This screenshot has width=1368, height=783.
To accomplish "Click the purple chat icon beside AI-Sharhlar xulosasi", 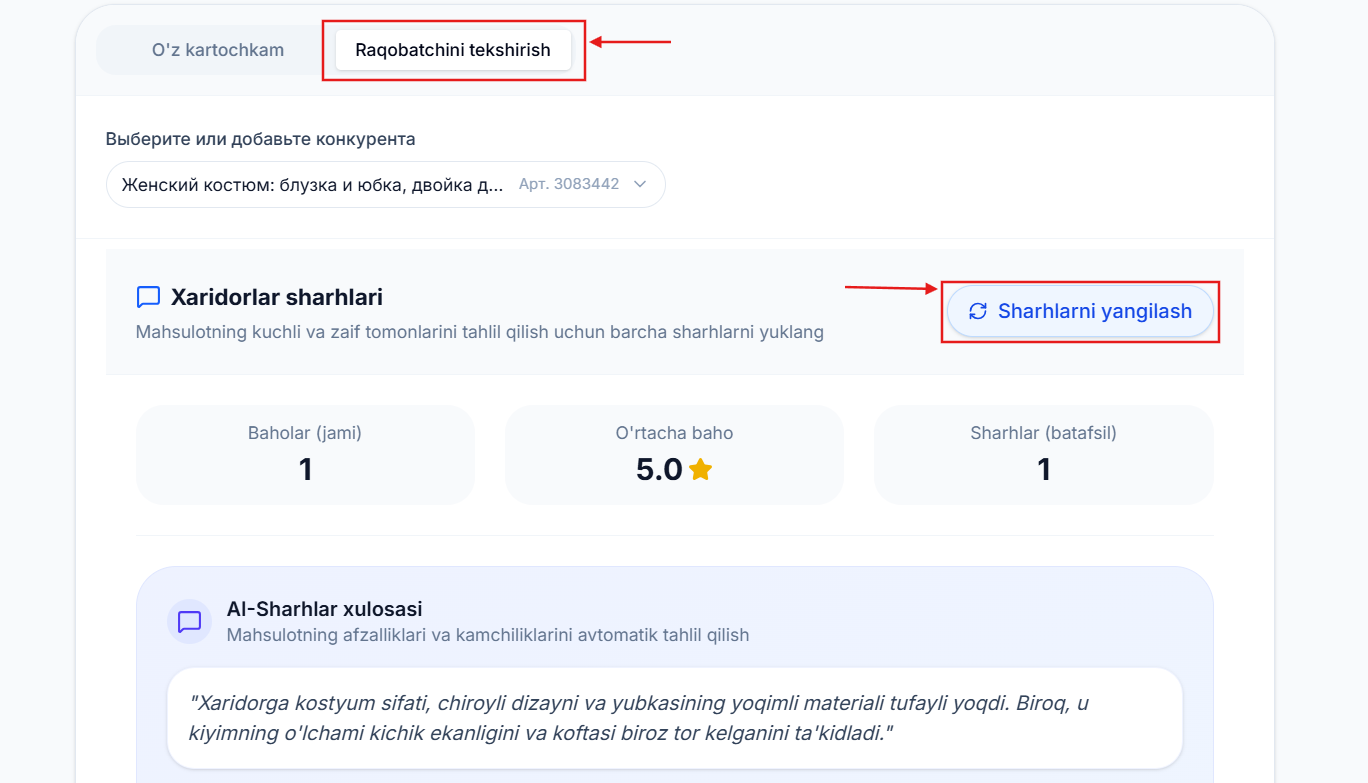I will [x=189, y=621].
